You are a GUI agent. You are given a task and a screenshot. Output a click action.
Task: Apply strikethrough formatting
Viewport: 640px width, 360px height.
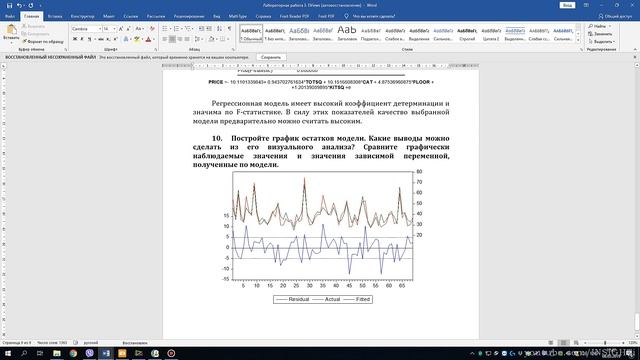tap(101, 39)
